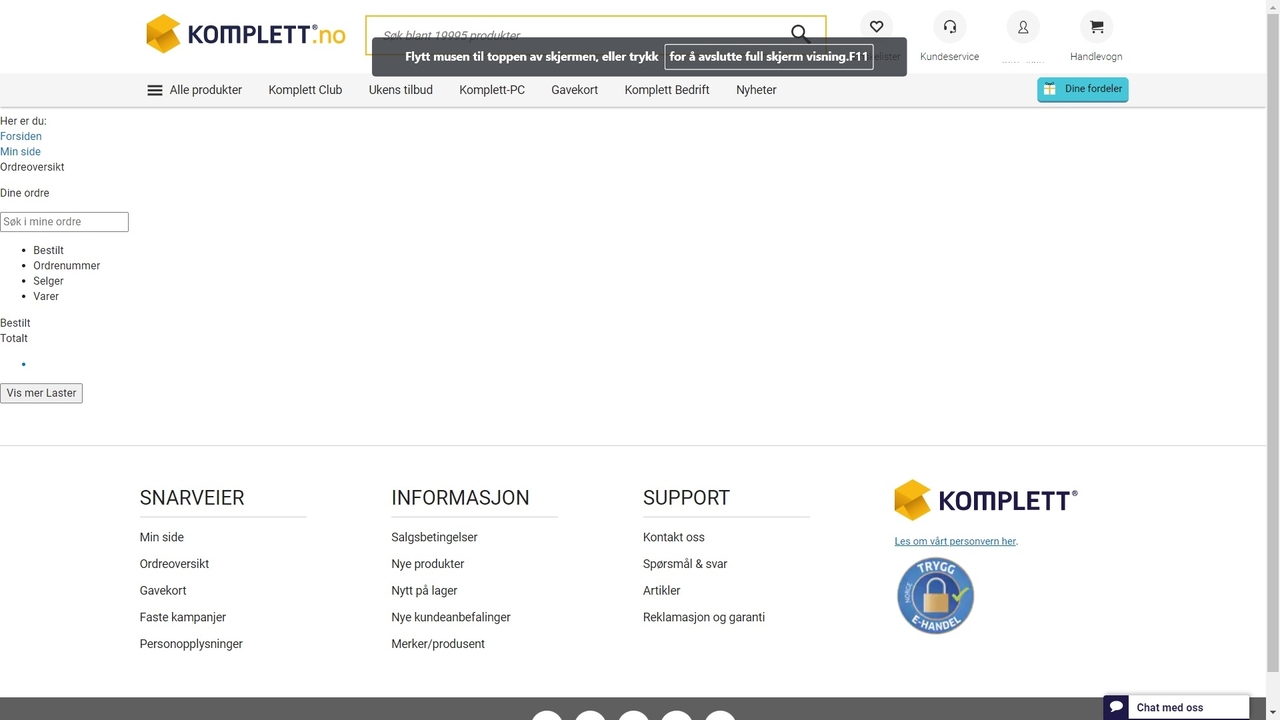Open Faste kampanjer footer link
Viewport: 1280px width, 720px height.
coord(183,617)
